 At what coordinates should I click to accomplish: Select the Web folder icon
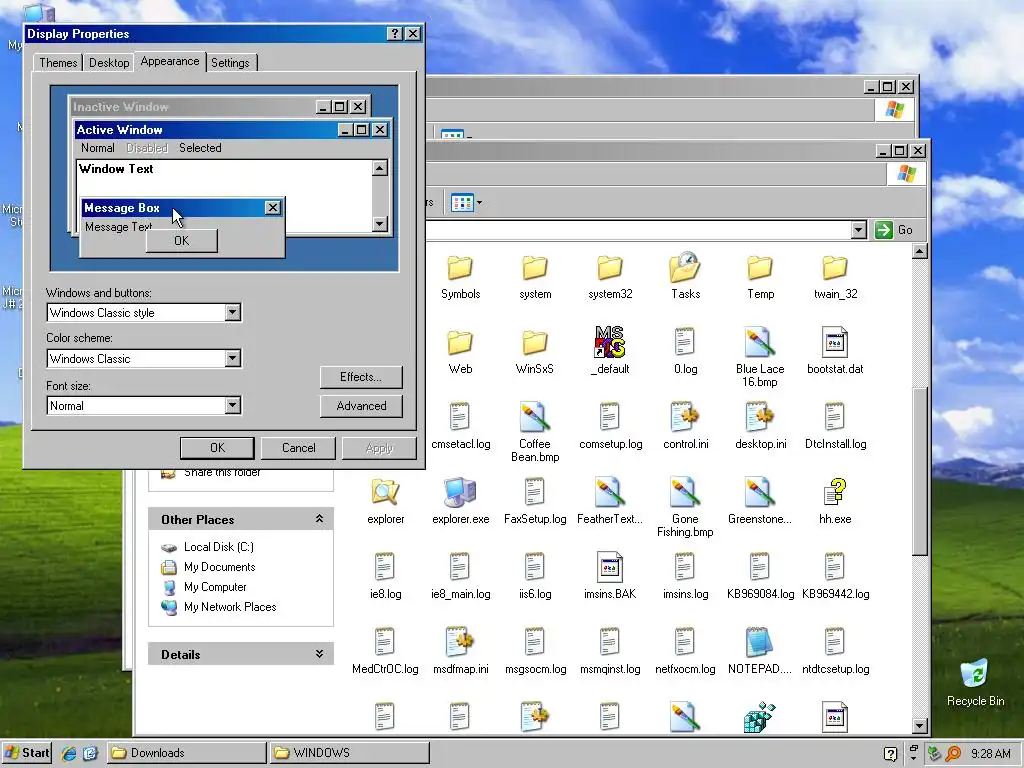(x=460, y=343)
